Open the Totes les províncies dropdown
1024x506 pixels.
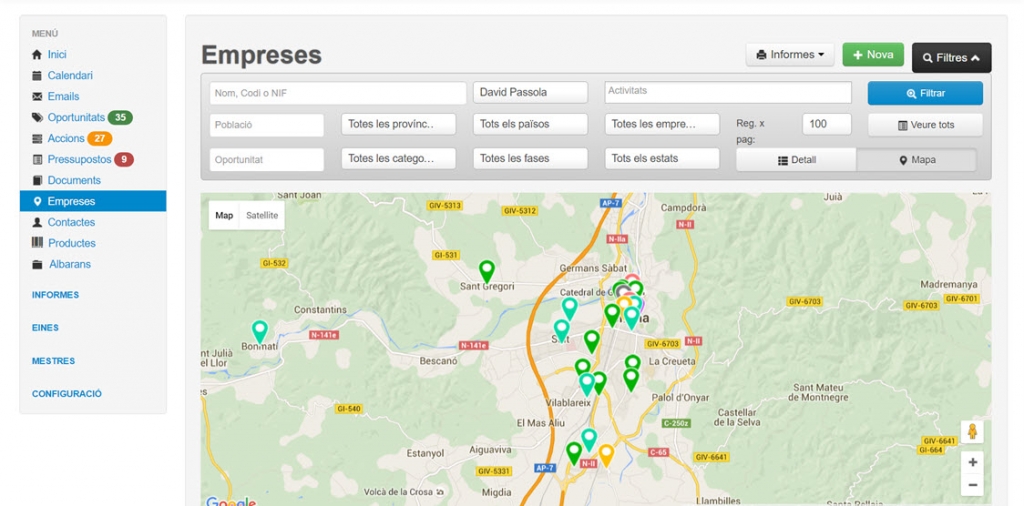pyautogui.click(x=398, y=124)
